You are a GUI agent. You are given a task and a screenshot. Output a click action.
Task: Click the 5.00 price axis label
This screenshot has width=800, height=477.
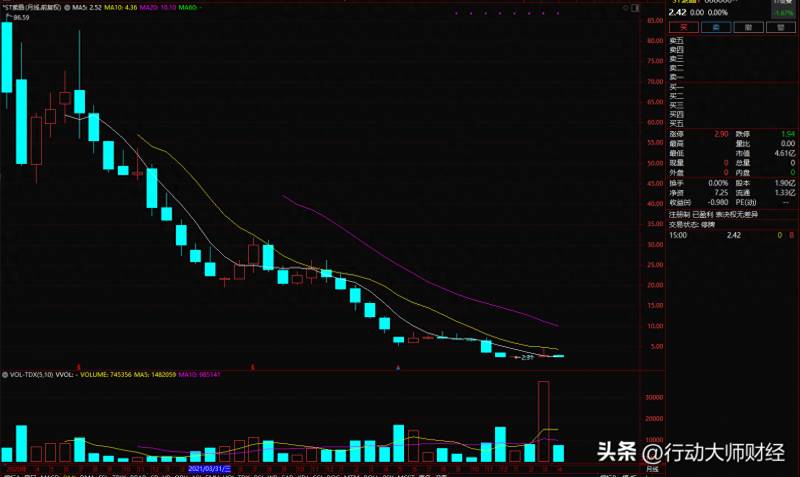(x=657, y=346)
